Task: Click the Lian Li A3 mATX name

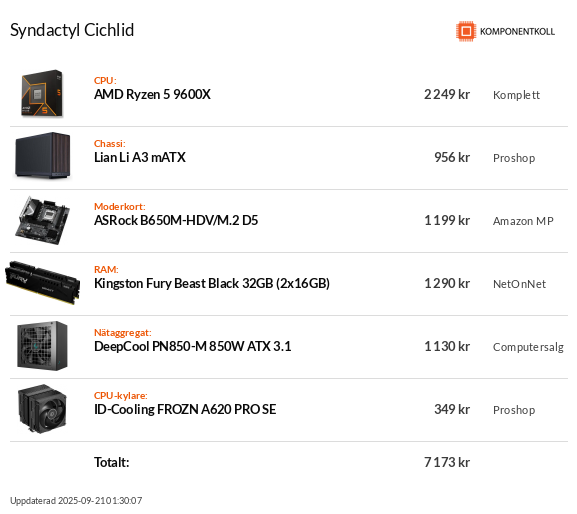Action: coord(140,157)
